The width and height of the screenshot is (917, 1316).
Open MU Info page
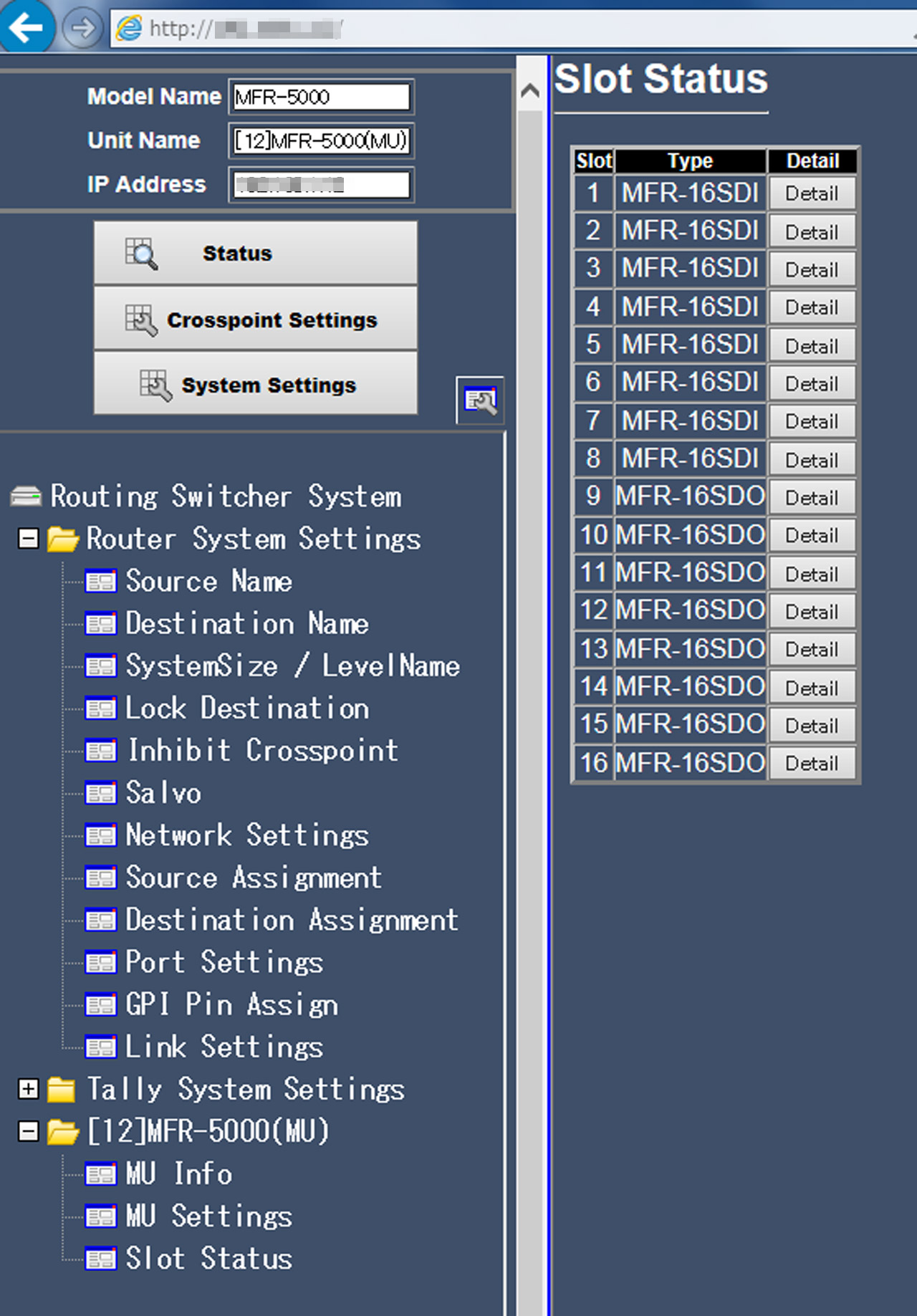point(178,1174)
